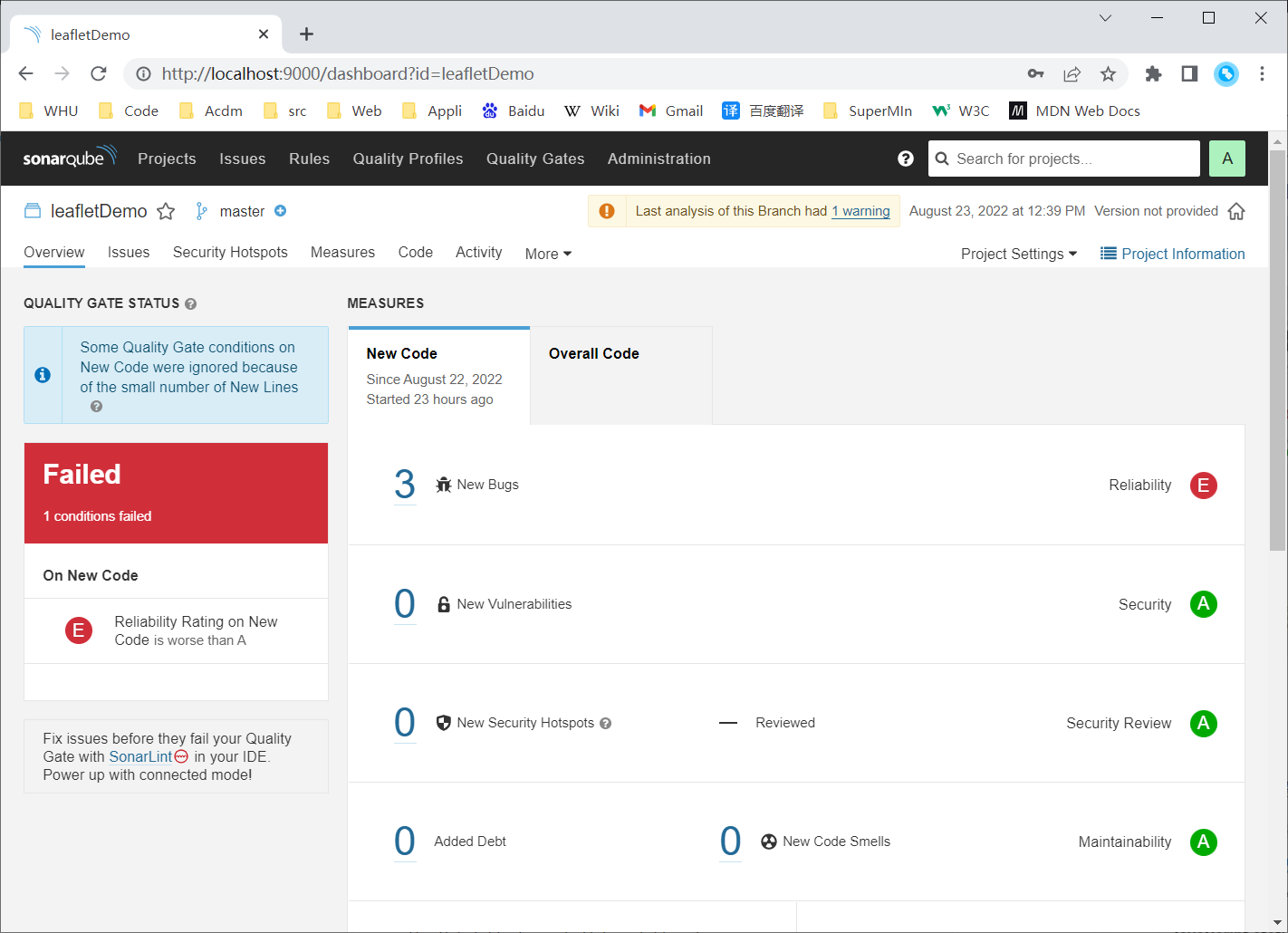Screen dimensions: 1288x933
Task: Open the failed Reliability Rating on New Code condition
Action: [176, 630]
